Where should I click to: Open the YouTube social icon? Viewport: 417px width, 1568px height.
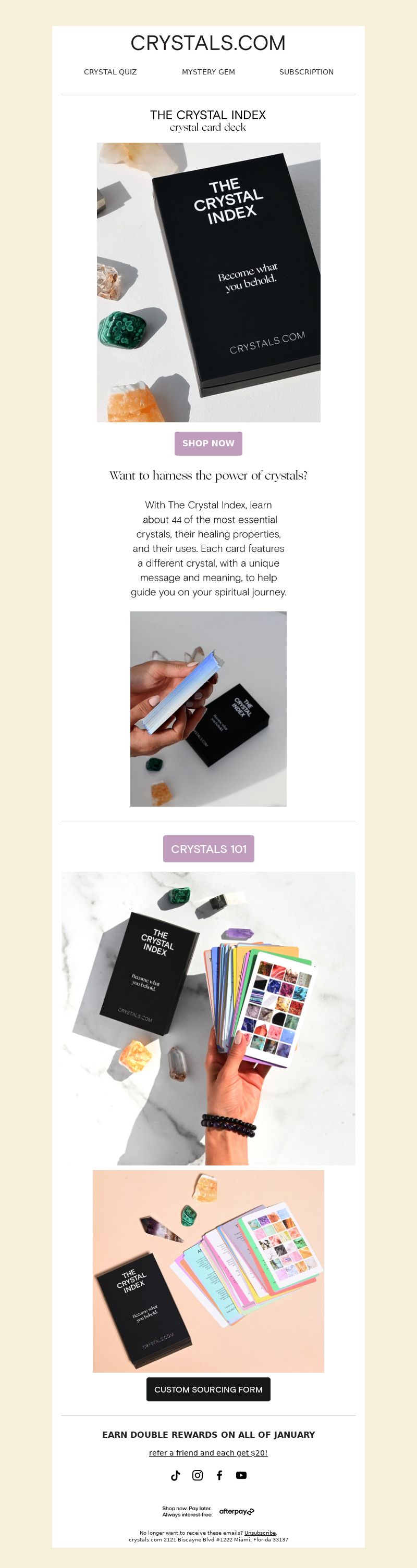pyautogui.click(x=241, y=1475)
